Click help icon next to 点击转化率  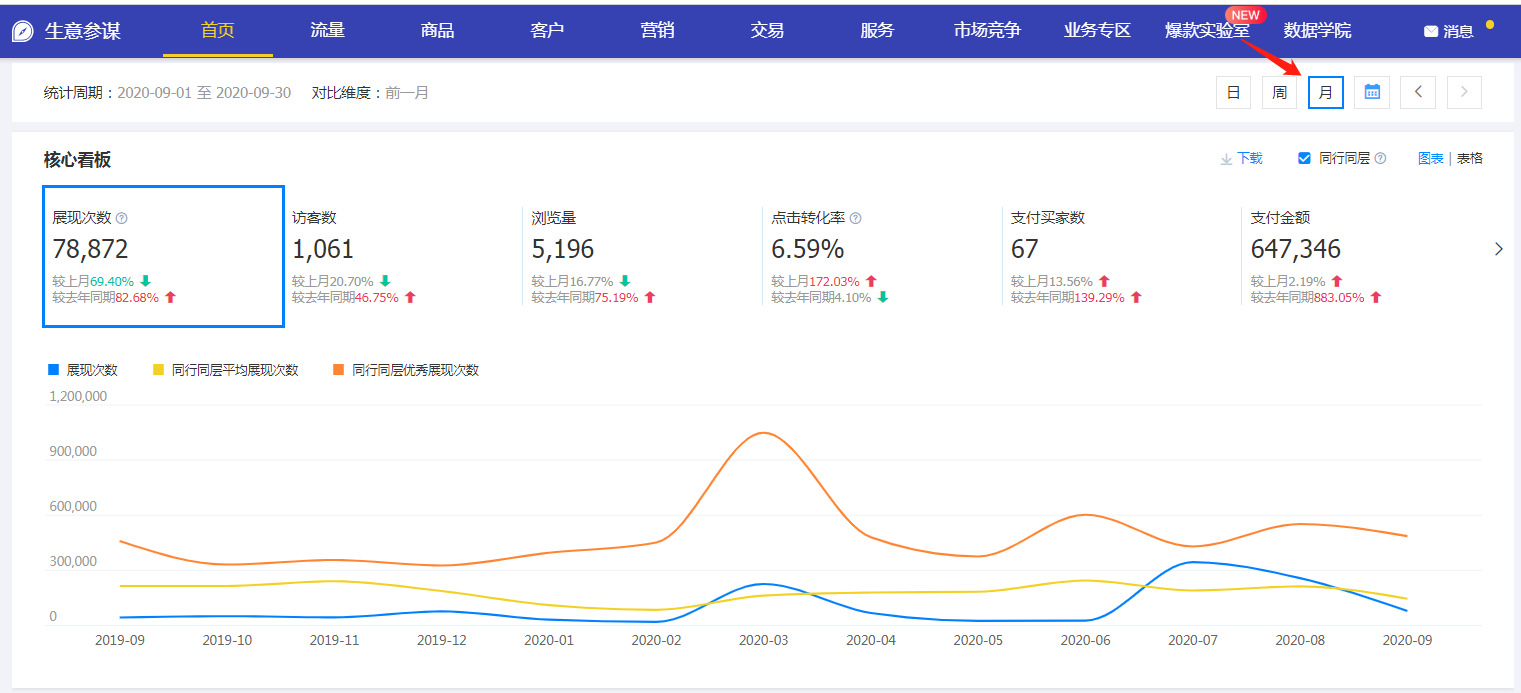coord(855,218)
